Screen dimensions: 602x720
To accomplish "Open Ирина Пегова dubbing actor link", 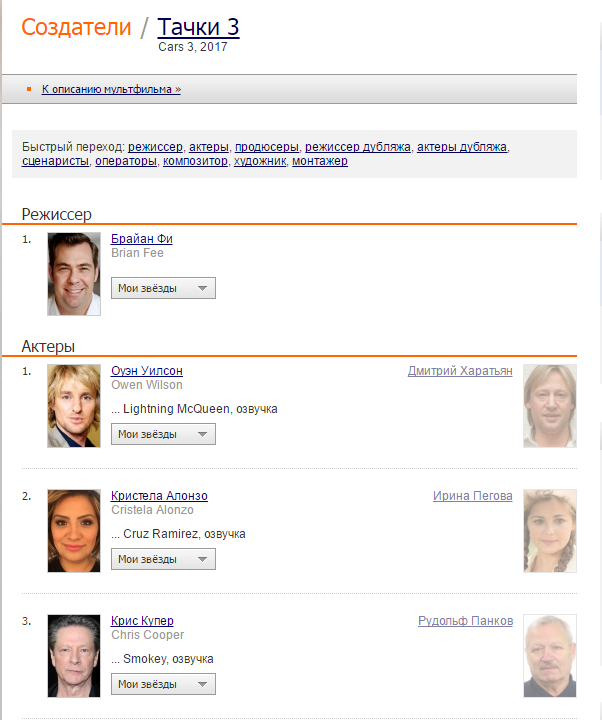I will click(x=473, y=496).
